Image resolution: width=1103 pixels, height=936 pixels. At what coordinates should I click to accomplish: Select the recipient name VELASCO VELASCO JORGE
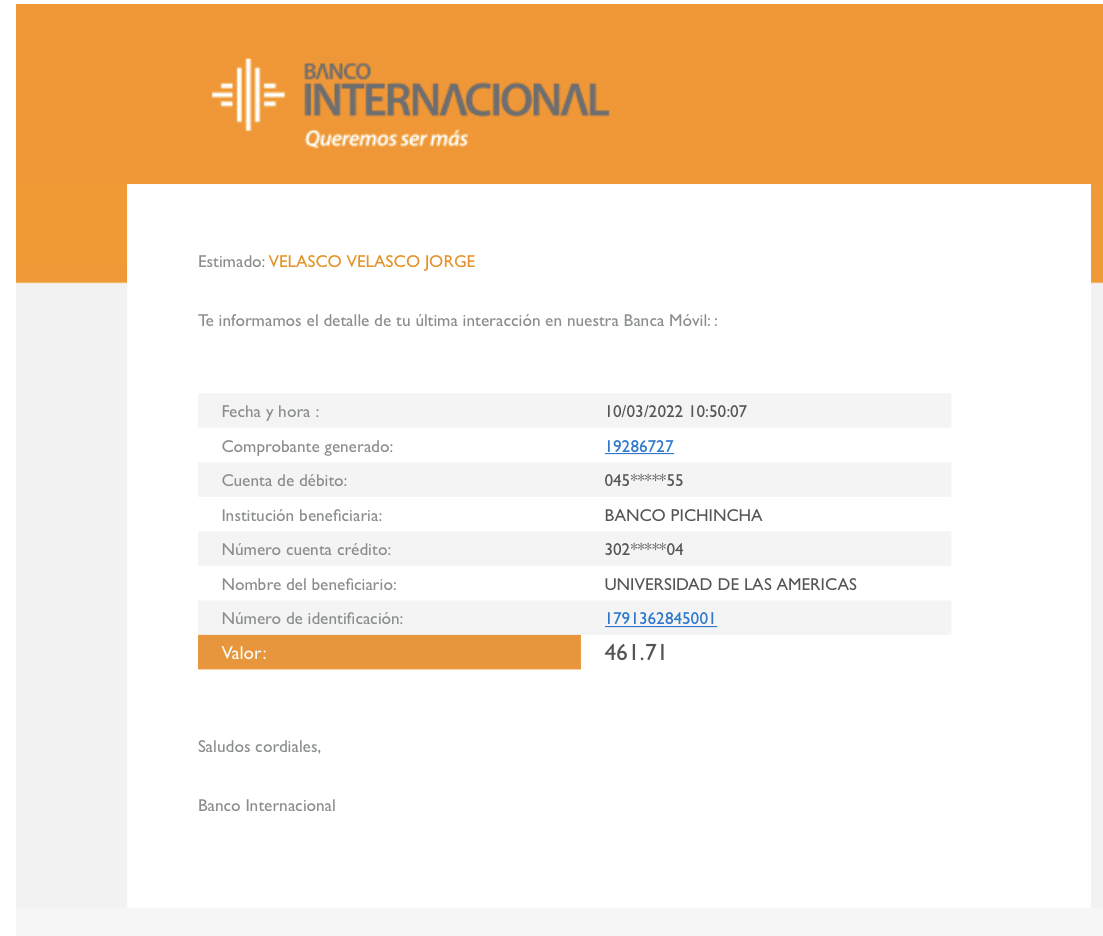pos(372,262)
